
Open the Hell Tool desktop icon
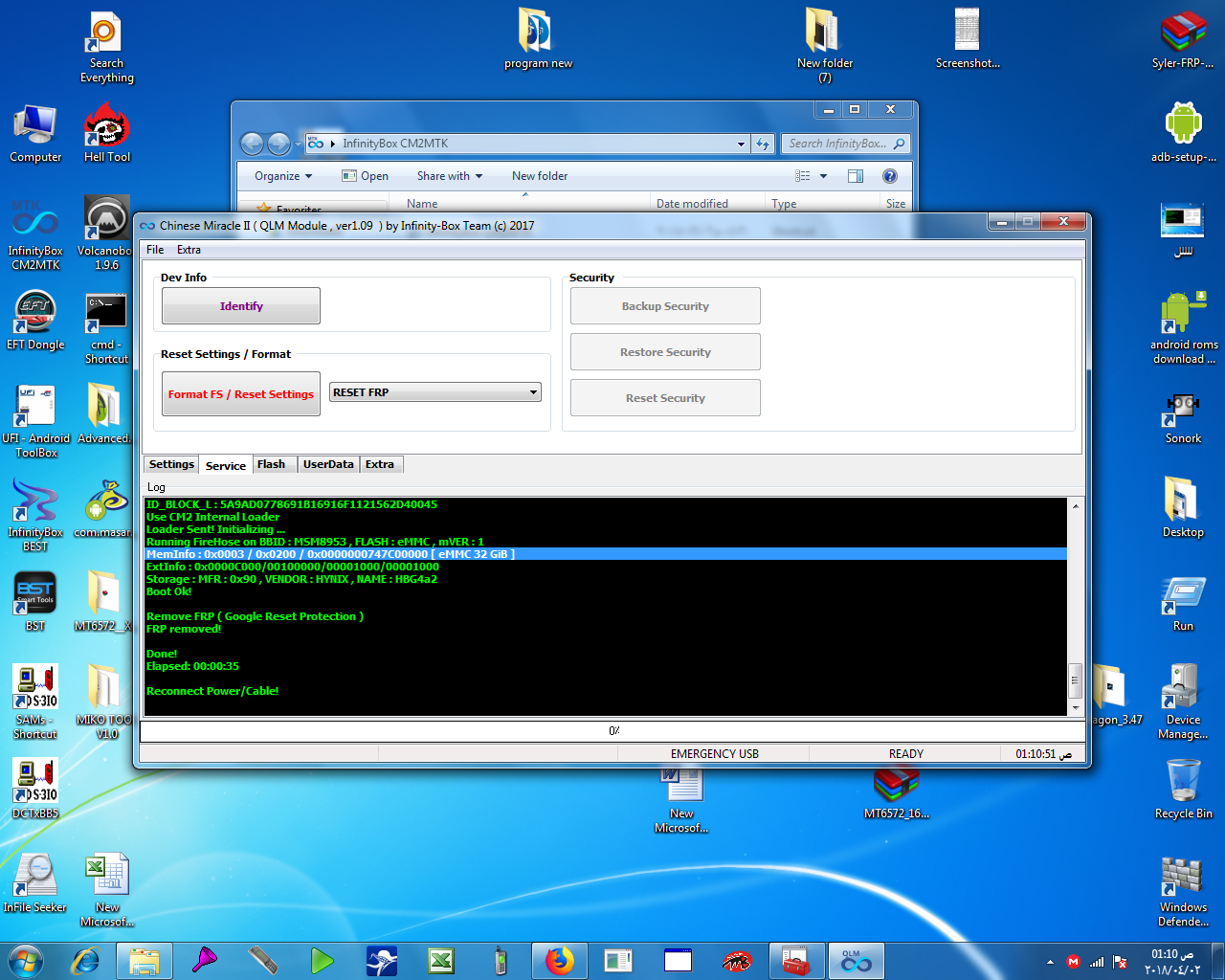(106, 132)
